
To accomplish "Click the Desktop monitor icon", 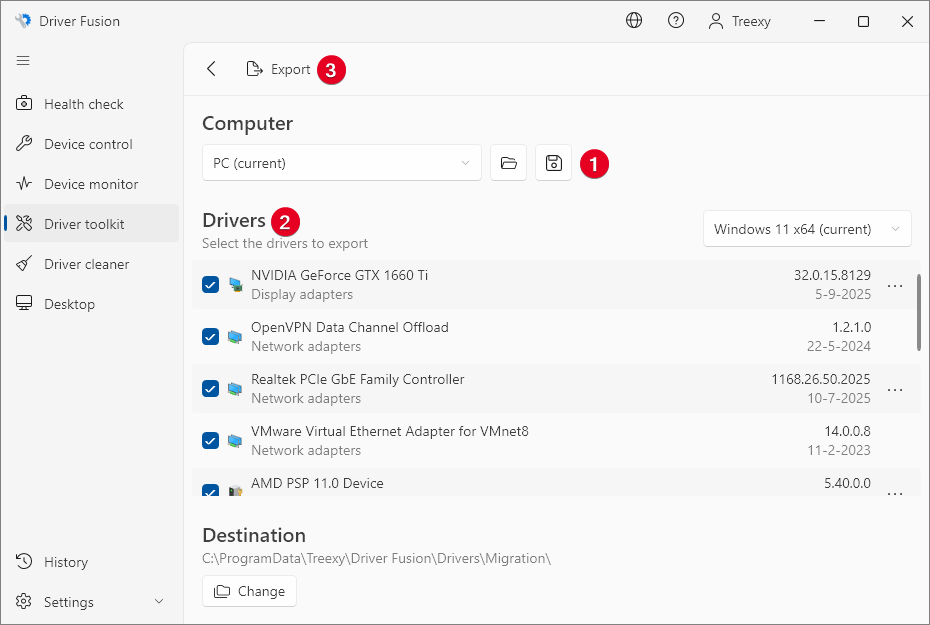I will point(24,303).
